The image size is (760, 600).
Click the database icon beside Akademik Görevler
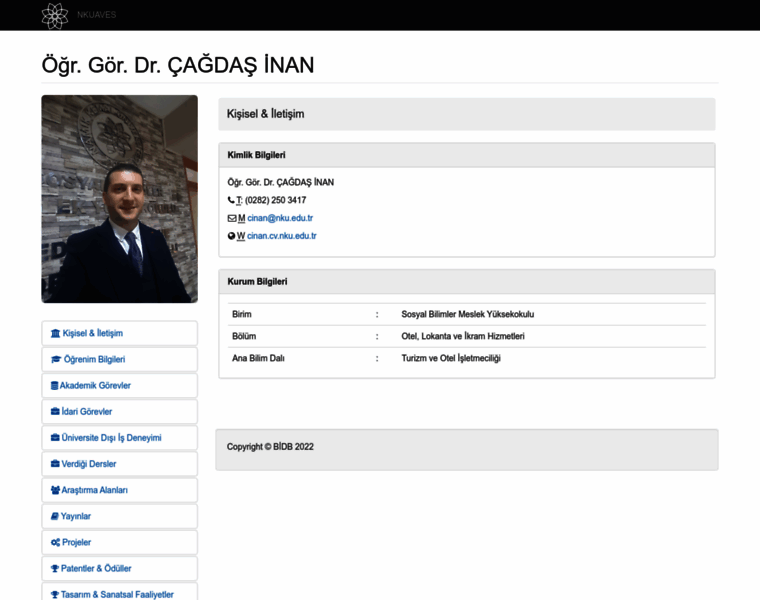54,386
